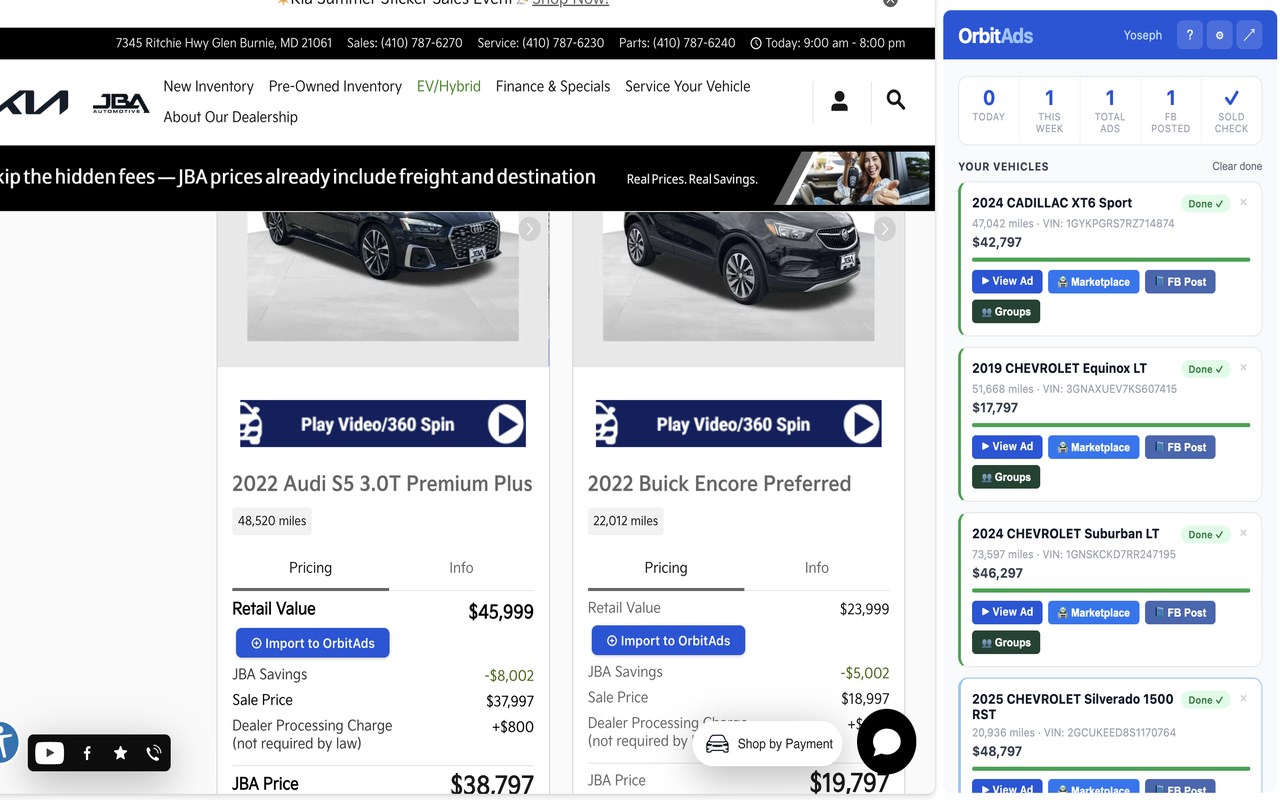
Task: Open Pre-Owned Inventory menu
Action: pyautogui.click(x=335, y=86)
